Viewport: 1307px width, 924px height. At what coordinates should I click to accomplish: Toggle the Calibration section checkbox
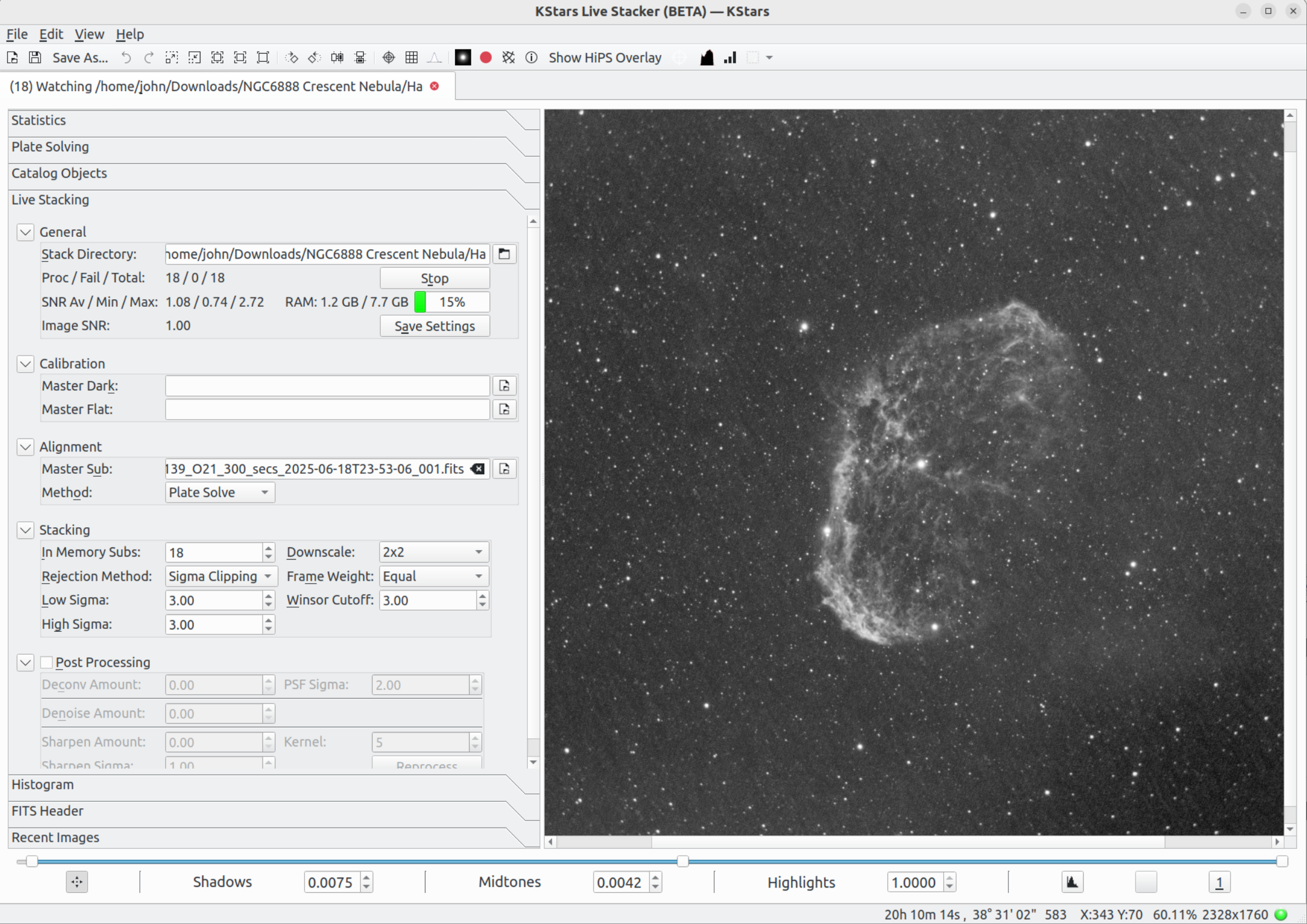point(25,364)
